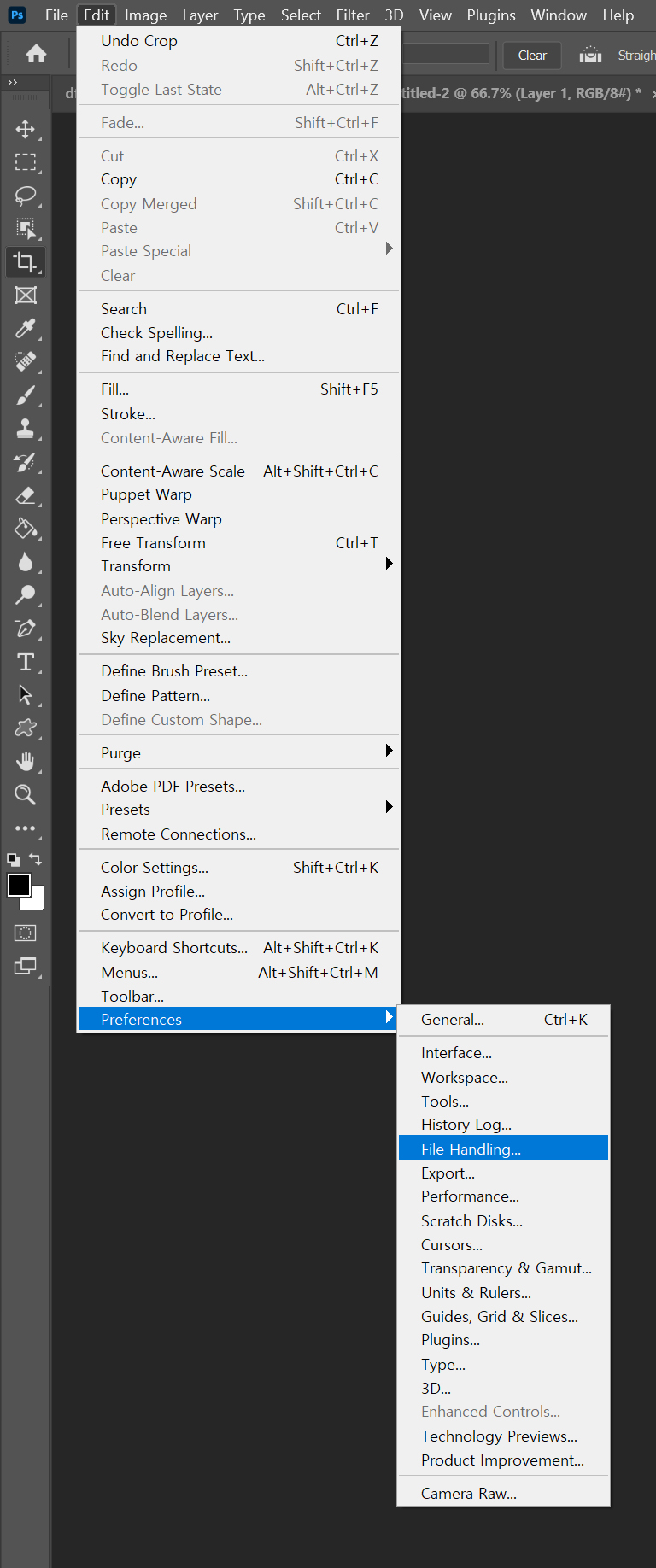Click the Home icon in options bar
656x1568 pixels.
pyautogui.click(x=36, y=55)
